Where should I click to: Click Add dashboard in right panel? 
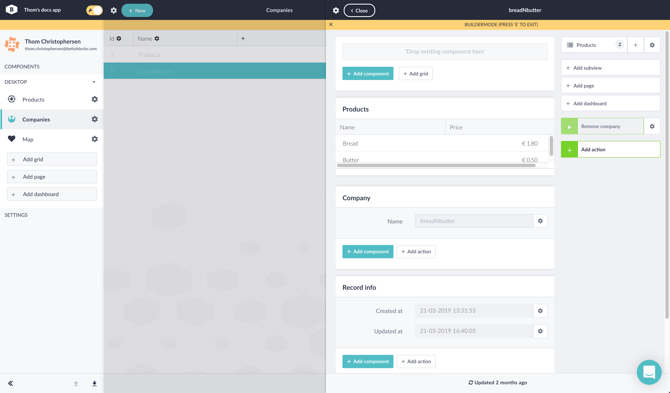(x=611, y=103)
